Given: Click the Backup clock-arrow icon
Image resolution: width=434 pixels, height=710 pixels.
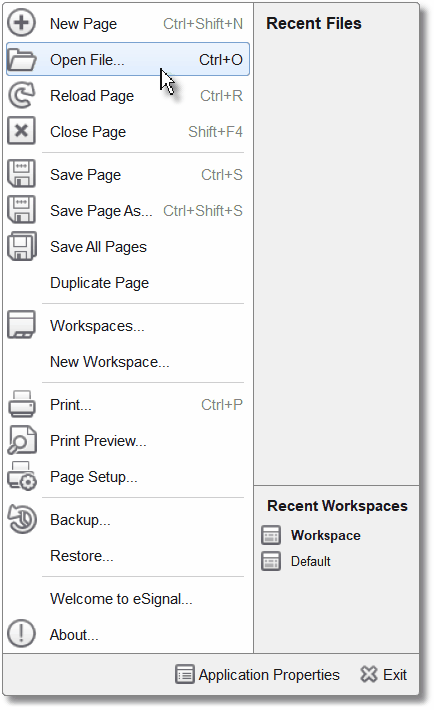Looking at the screenshot, I should [21, 519].
